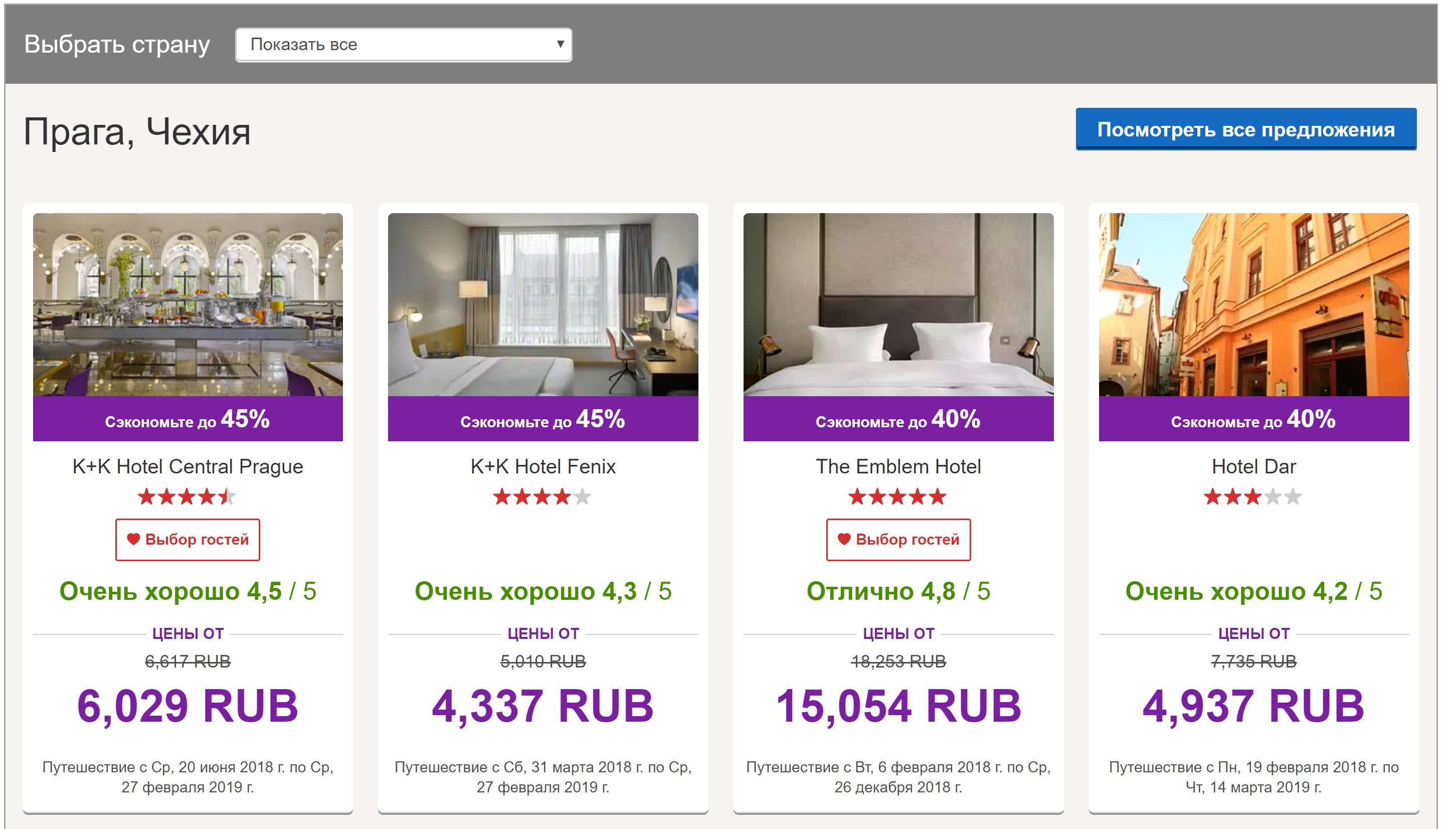The image size is (1456, 829).
Task: Click 'Сэкономьте до 40%' banner on Hotel Dar
Action: click(1253, 419)
